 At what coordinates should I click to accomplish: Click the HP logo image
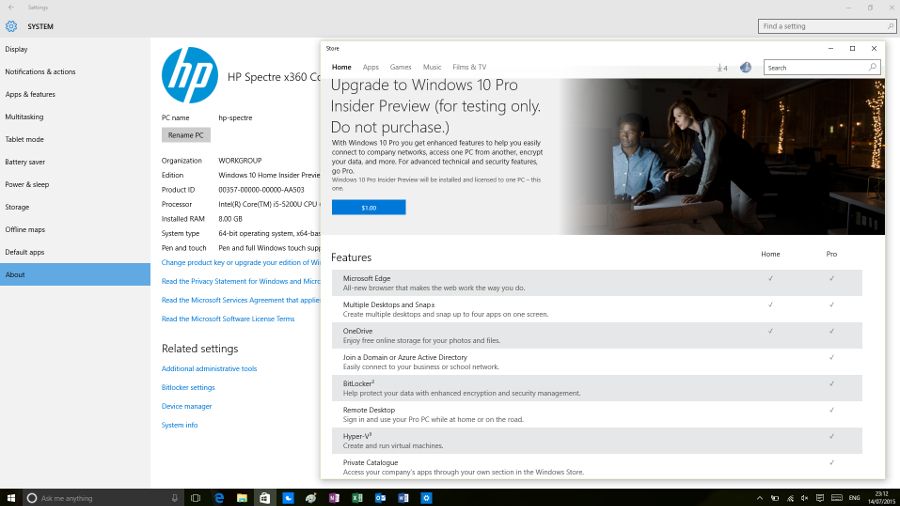[189, 75]
